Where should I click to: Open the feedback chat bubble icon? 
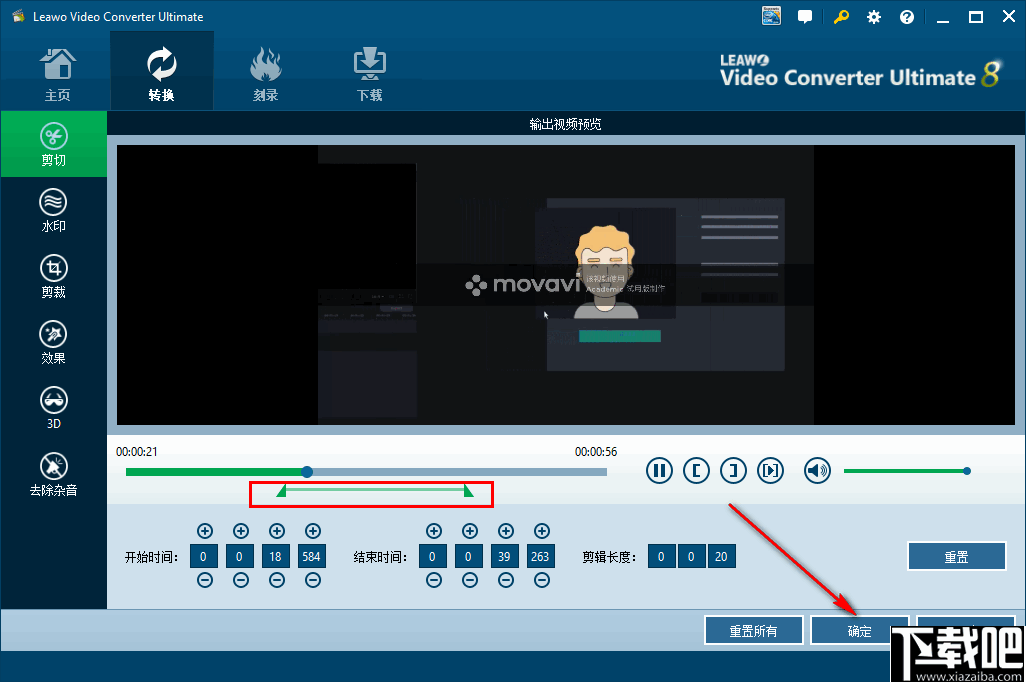click(x=805, y=17)
